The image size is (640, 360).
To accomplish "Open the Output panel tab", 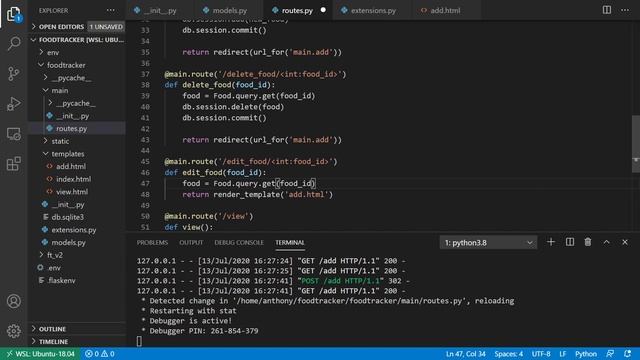I will pyautogui.click(x=191, y=242).
